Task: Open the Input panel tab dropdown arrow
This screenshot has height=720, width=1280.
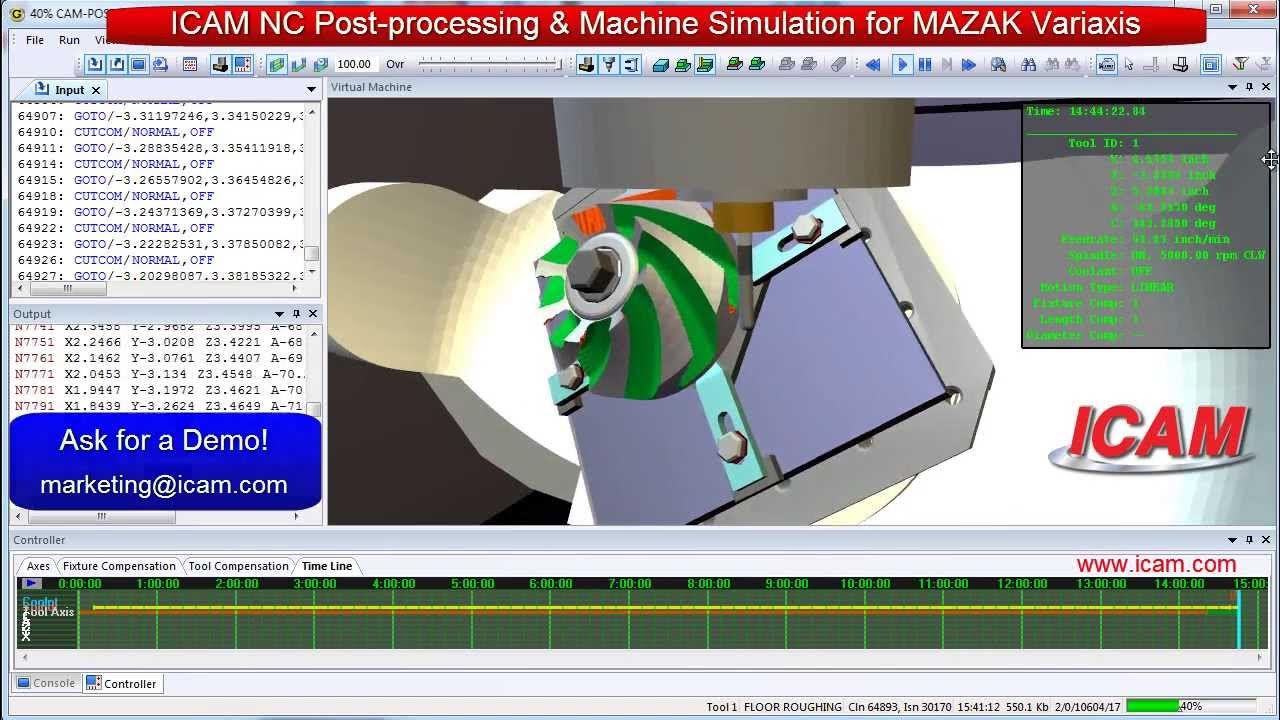Action: [x=312, y=90]
